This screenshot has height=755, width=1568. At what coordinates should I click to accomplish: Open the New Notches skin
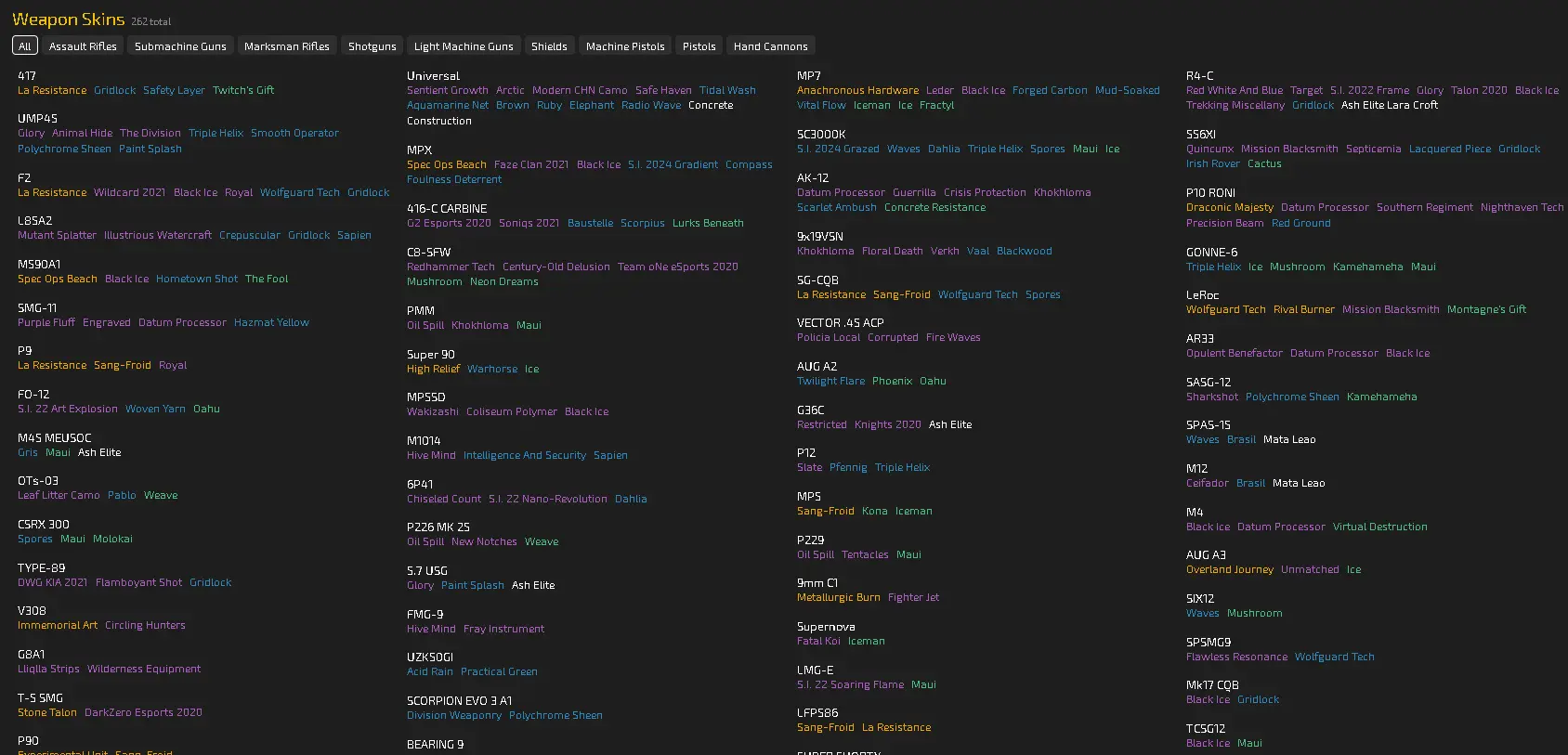tap(484, 541)
